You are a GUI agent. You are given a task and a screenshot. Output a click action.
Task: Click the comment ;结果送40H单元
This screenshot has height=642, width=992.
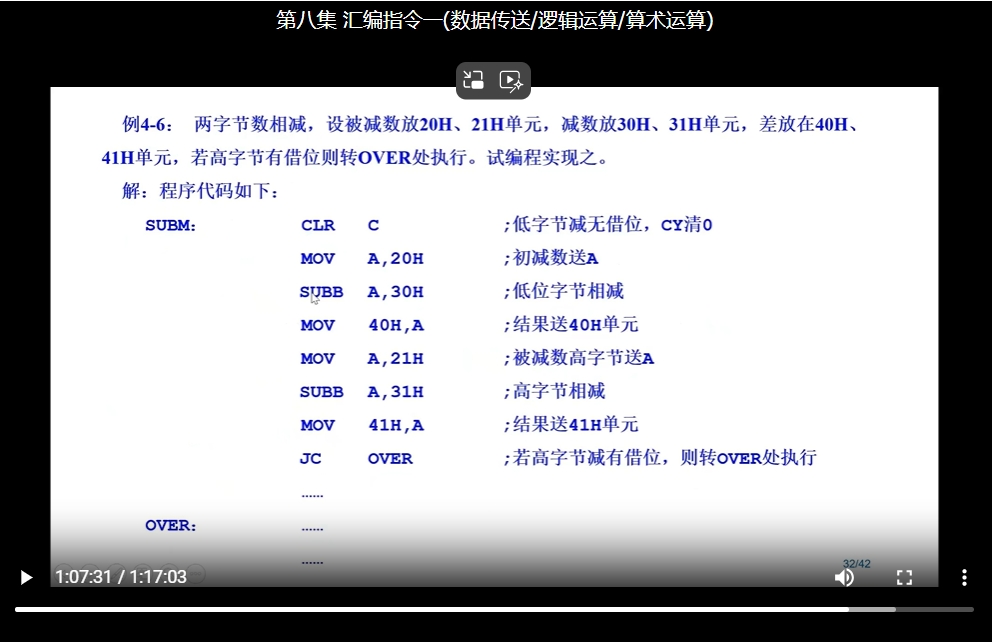pyautogui.click(x=571, y=324)
